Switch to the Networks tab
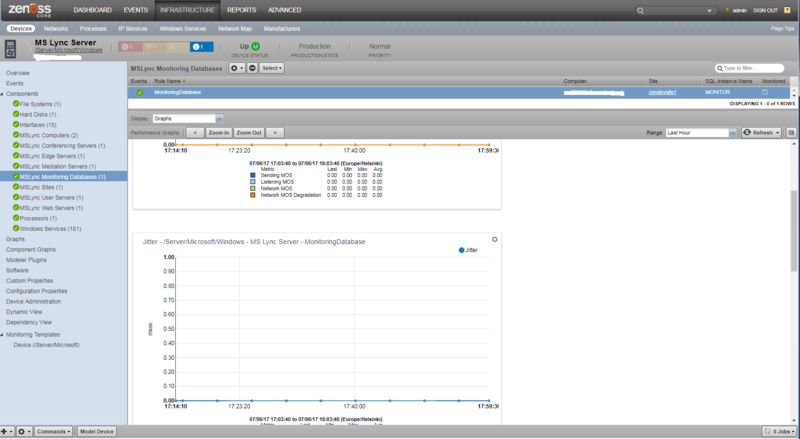Viewport: 800px width, 439px height. coord(56,29)
